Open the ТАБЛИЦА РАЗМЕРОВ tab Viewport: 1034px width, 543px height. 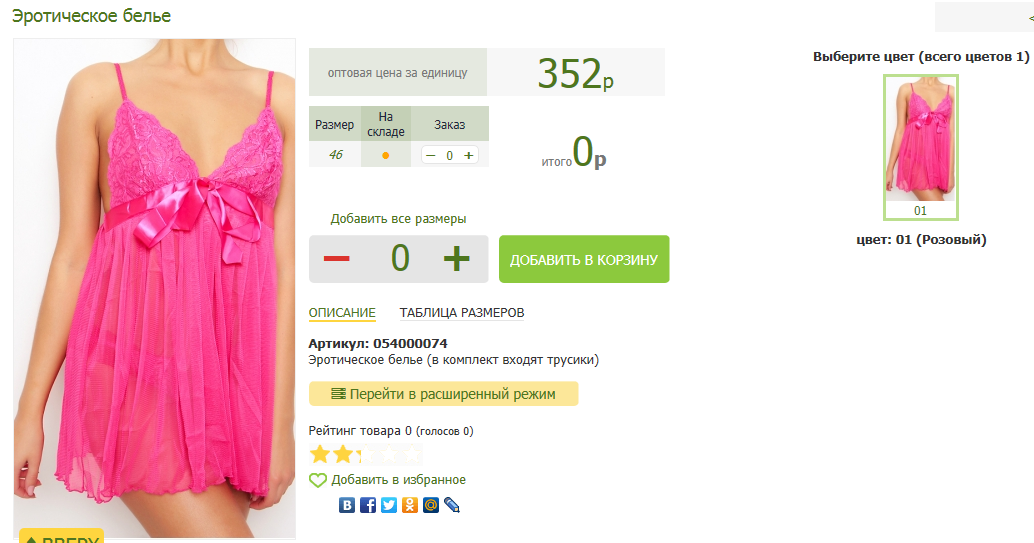coord(462,313)
